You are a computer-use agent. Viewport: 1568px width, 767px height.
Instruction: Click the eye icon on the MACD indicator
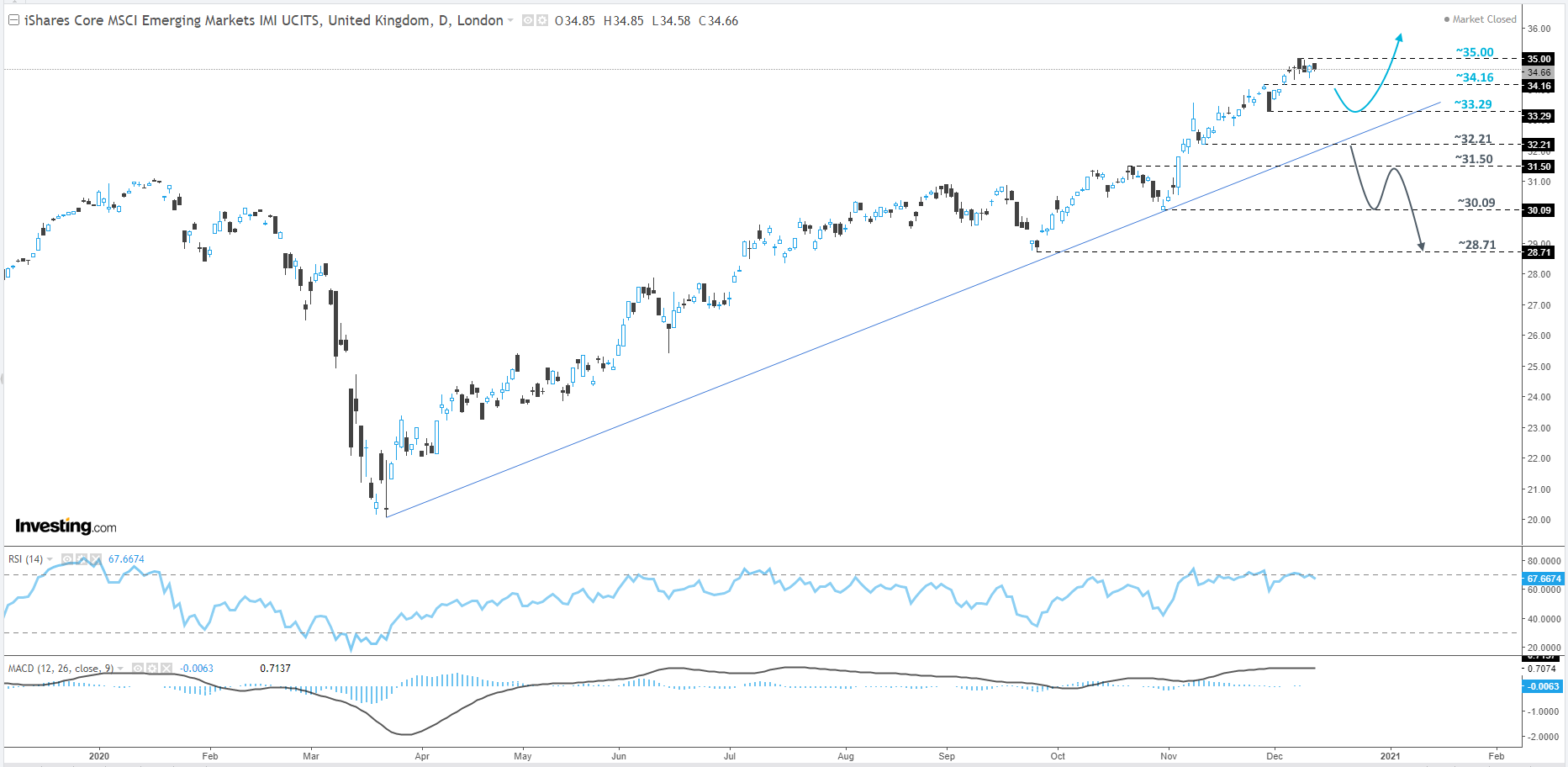pos(138,668)
